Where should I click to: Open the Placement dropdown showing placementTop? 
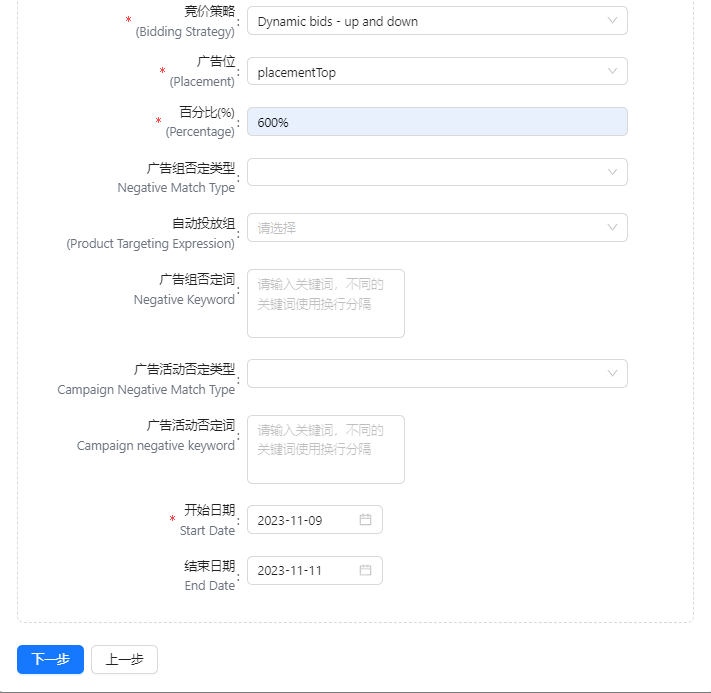(437, 71)
